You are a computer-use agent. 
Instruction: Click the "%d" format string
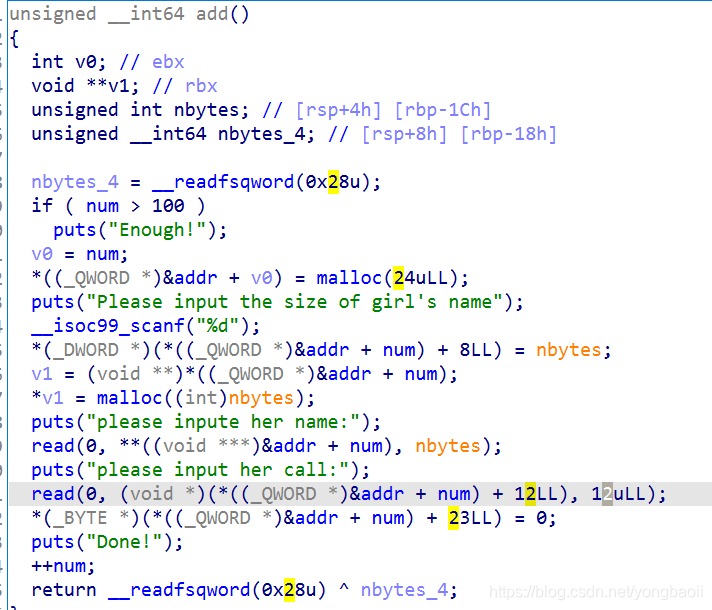tap(217, 326)
